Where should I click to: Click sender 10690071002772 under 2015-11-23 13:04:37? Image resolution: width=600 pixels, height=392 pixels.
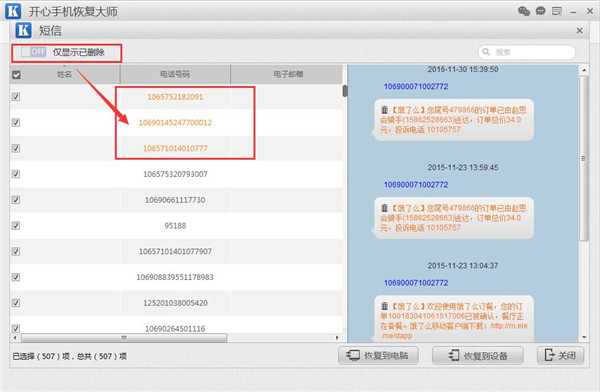416,283
